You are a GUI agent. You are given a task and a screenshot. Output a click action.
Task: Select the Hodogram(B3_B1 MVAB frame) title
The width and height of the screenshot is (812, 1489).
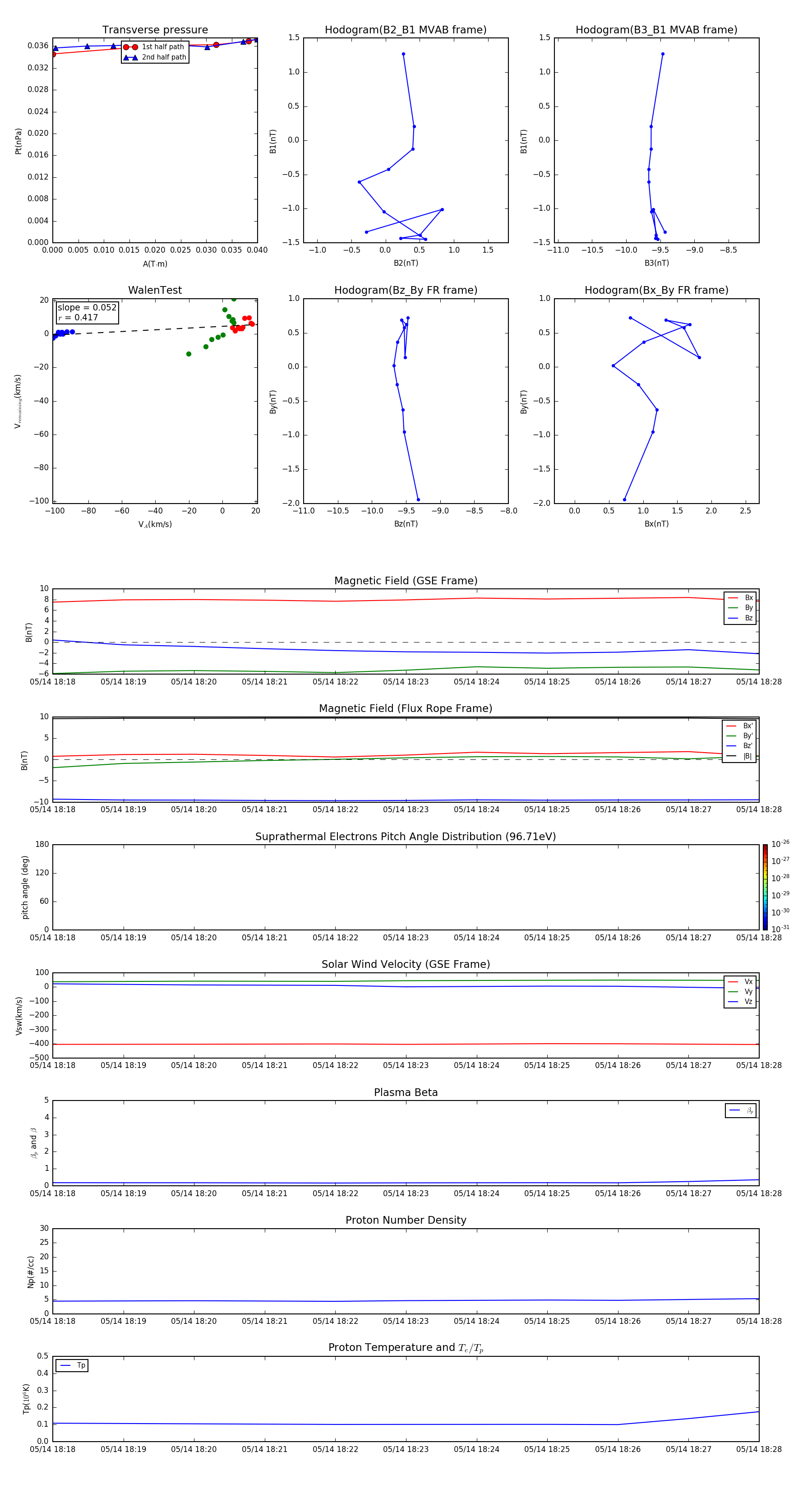click(656, 30)
